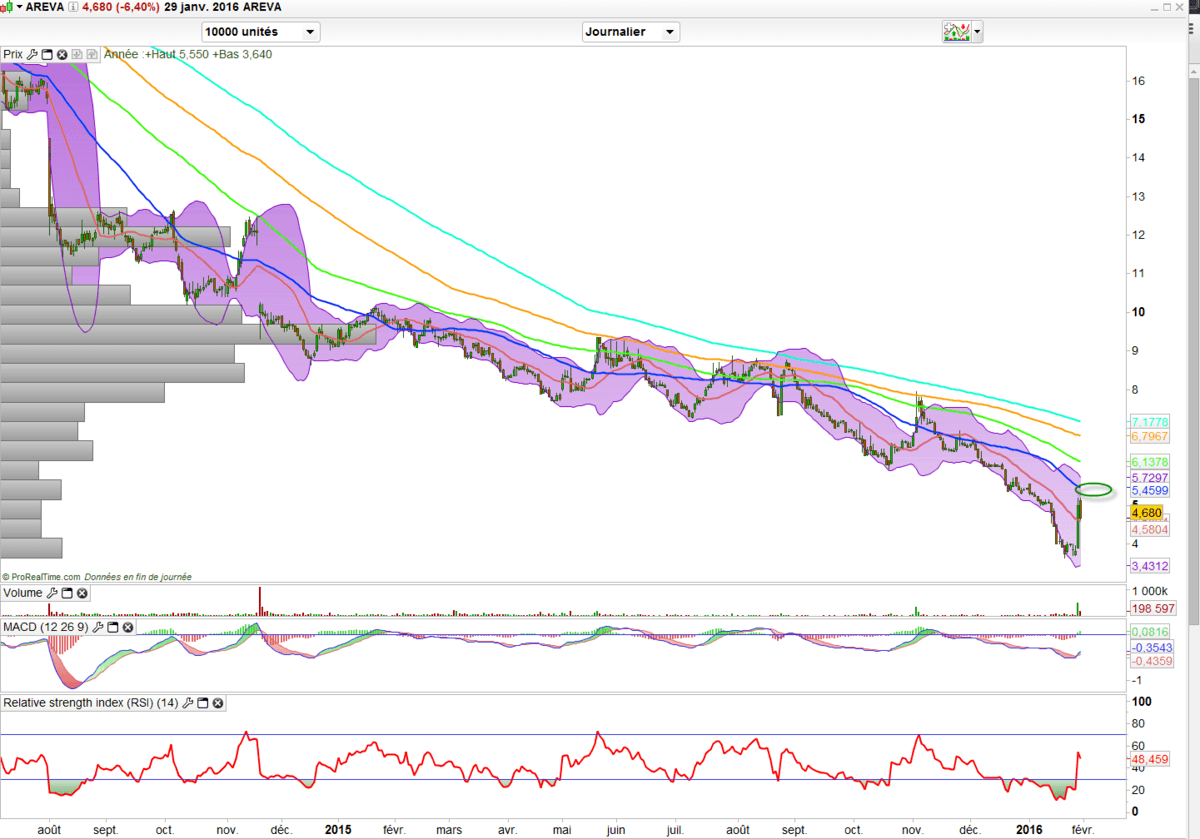Remove the MACD indicator panel
The height and width of the screenshot is (839, 1200).
tap(128, 627)
